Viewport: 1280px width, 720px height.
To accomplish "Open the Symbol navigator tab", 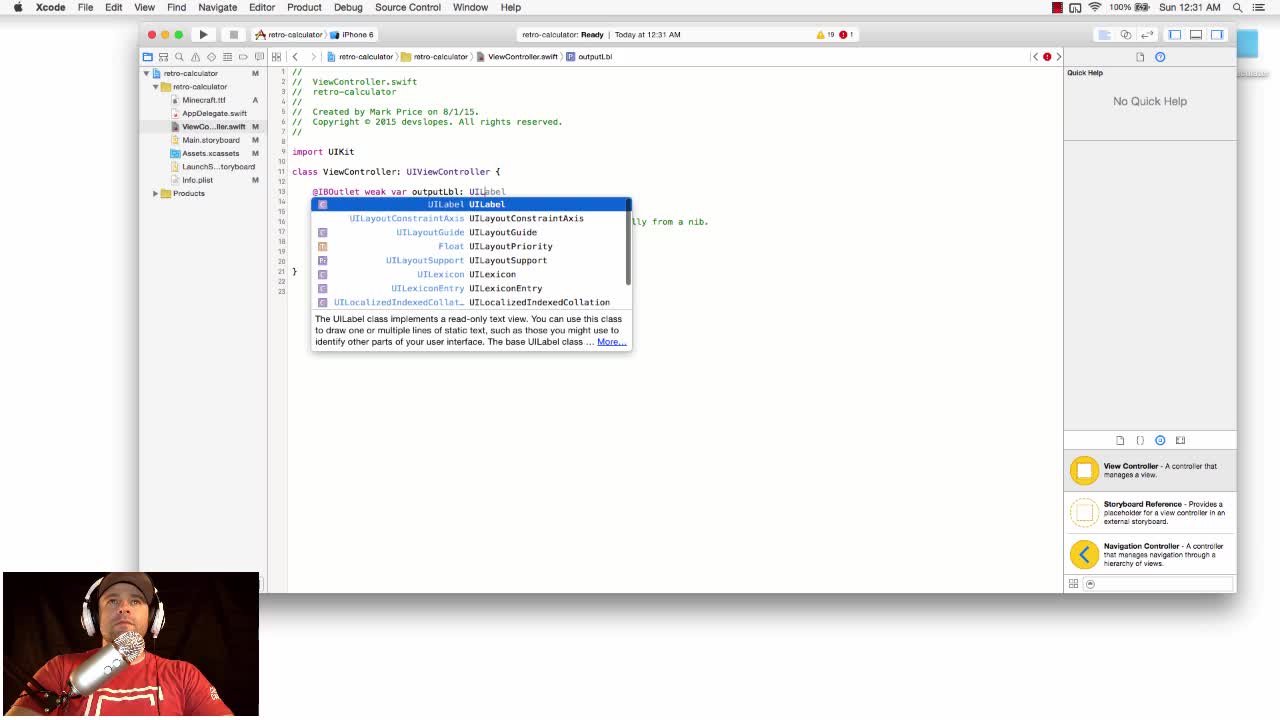I will pos(163,56).
